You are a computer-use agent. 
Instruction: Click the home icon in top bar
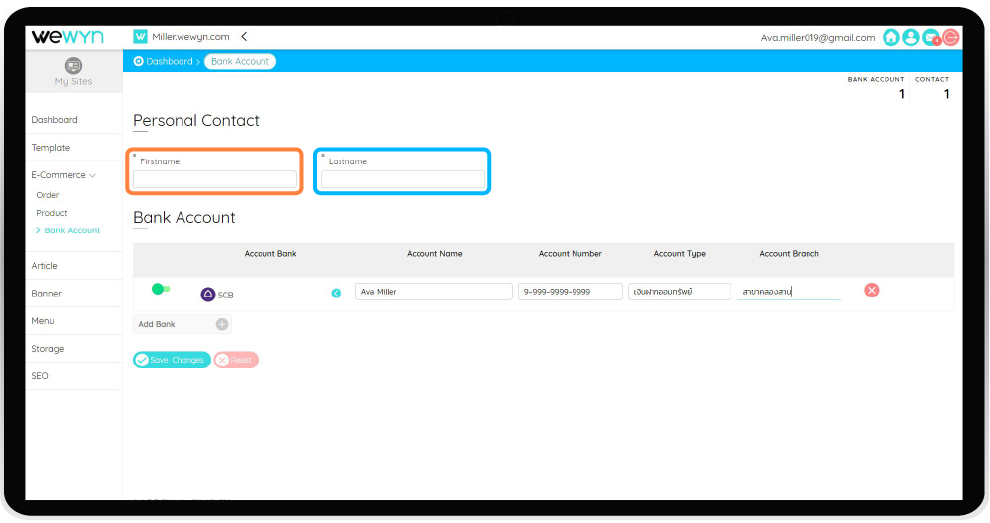tap(891, 38)
